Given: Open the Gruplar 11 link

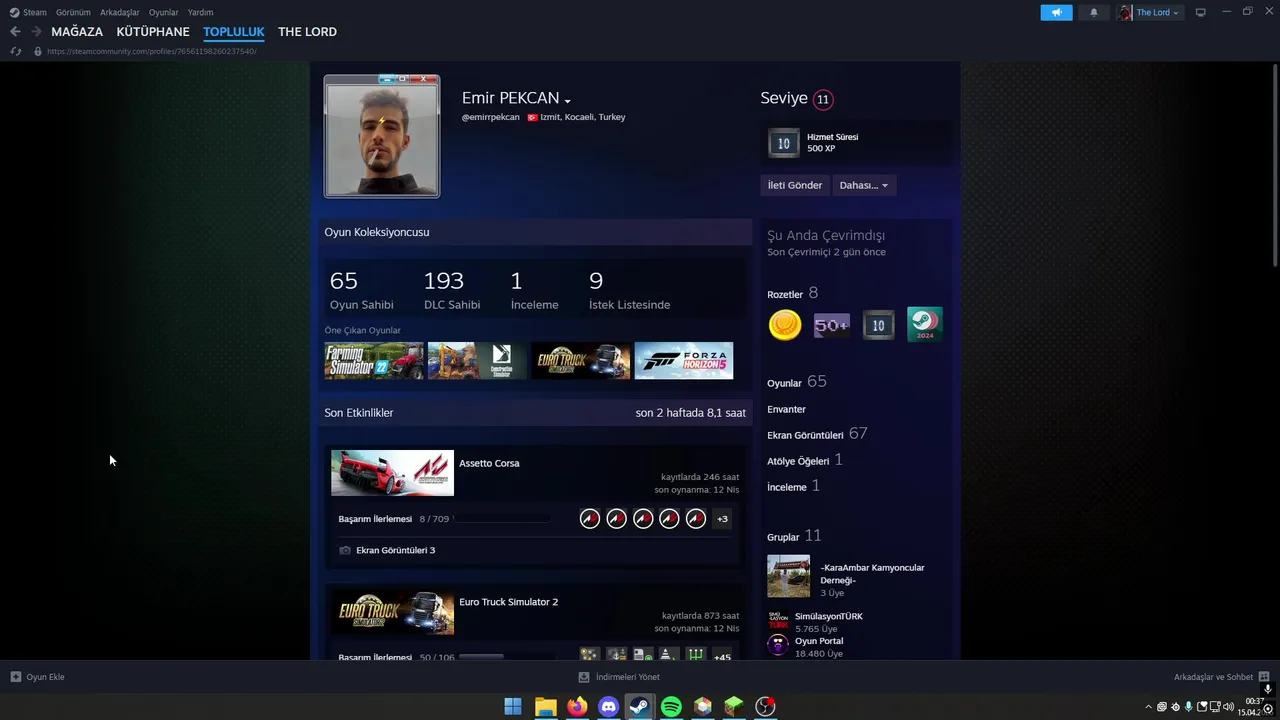Looking at the screenshot, I should tap(794, 536).
